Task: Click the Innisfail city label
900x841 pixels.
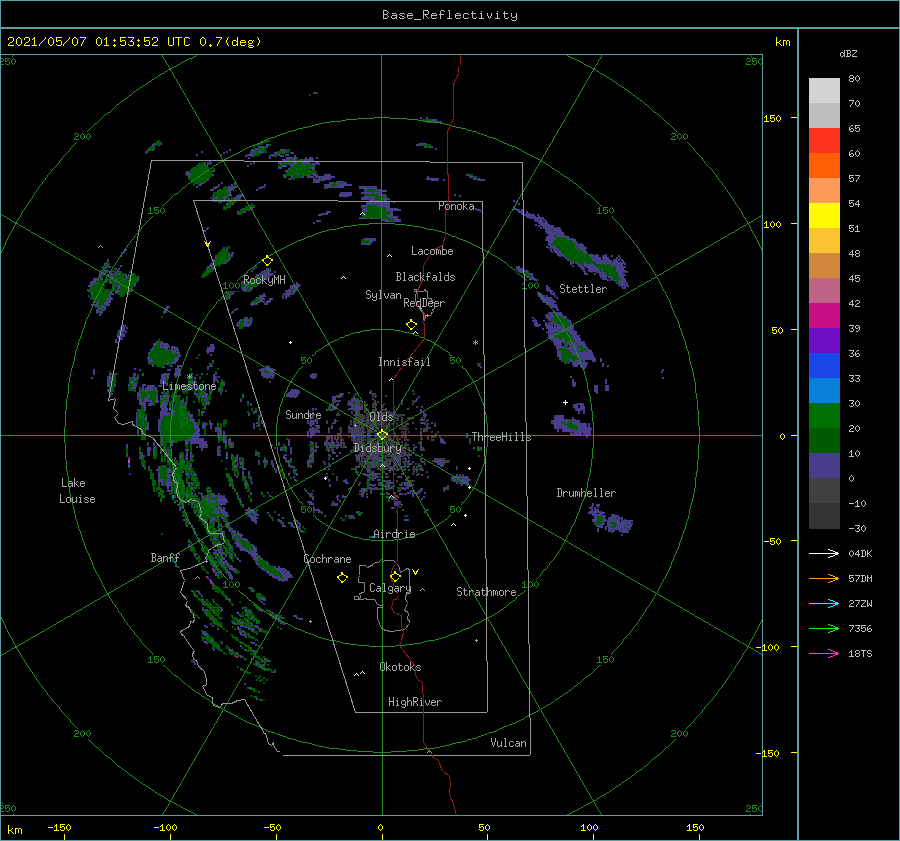Action: coord(404,362)
